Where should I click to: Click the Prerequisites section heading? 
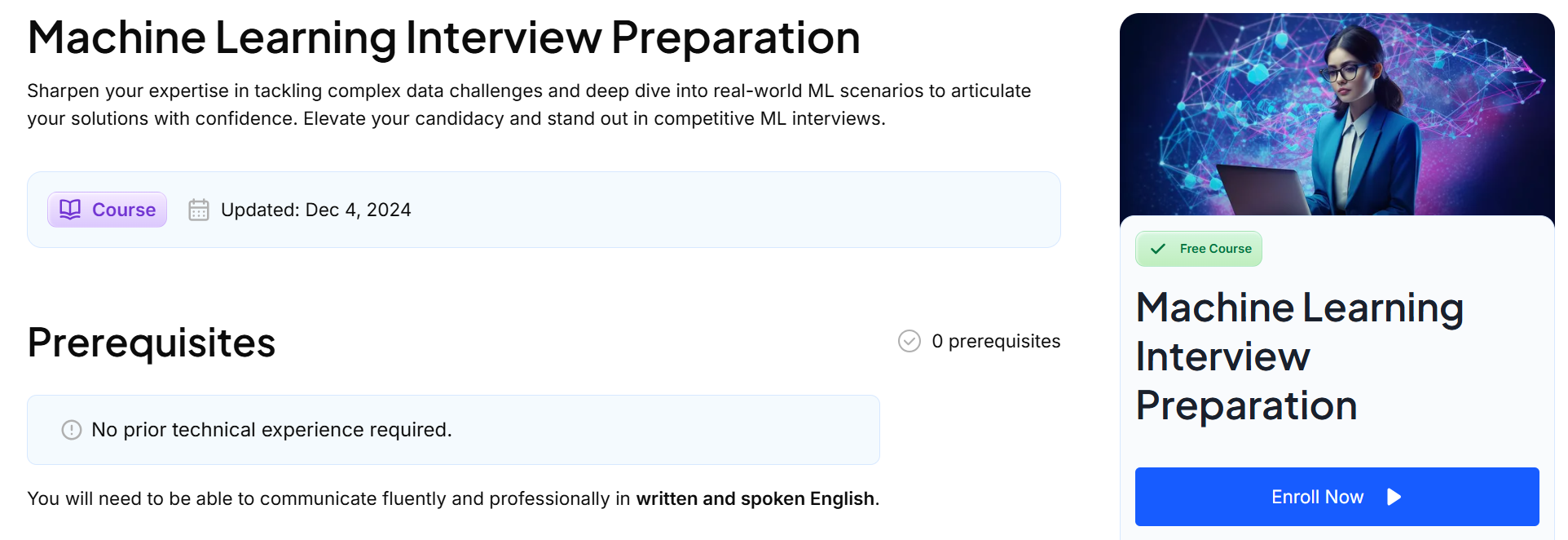pos(152,343)
